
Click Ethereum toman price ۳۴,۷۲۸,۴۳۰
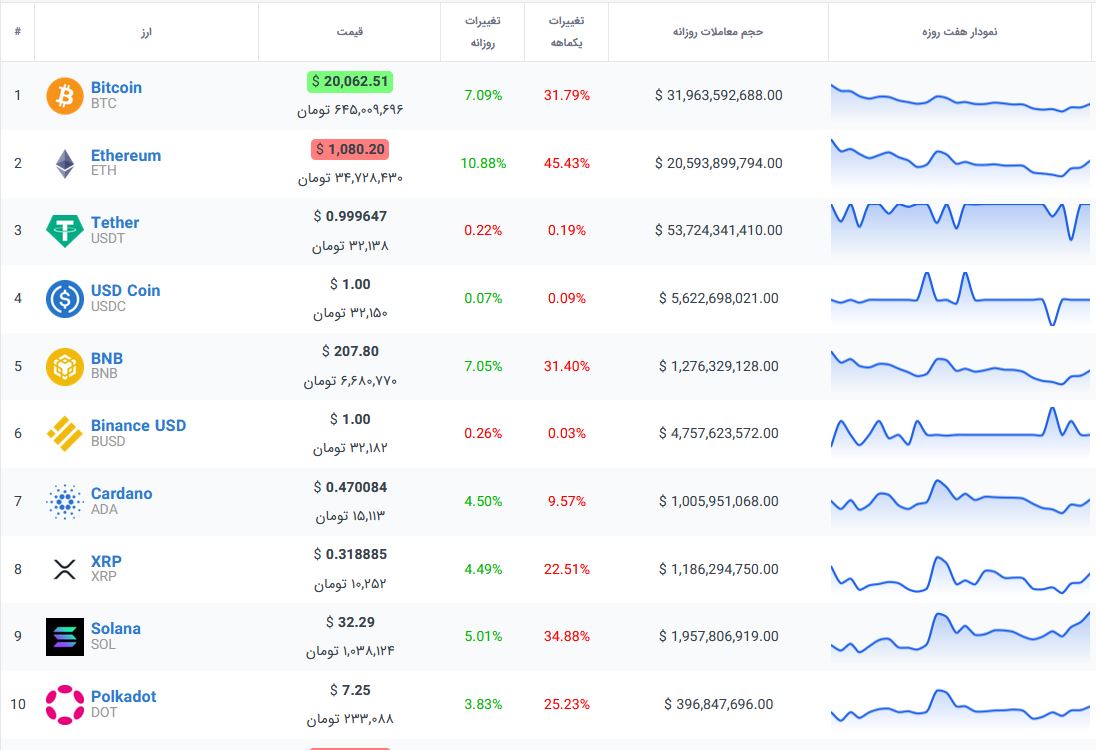click(x=349, y=178)
